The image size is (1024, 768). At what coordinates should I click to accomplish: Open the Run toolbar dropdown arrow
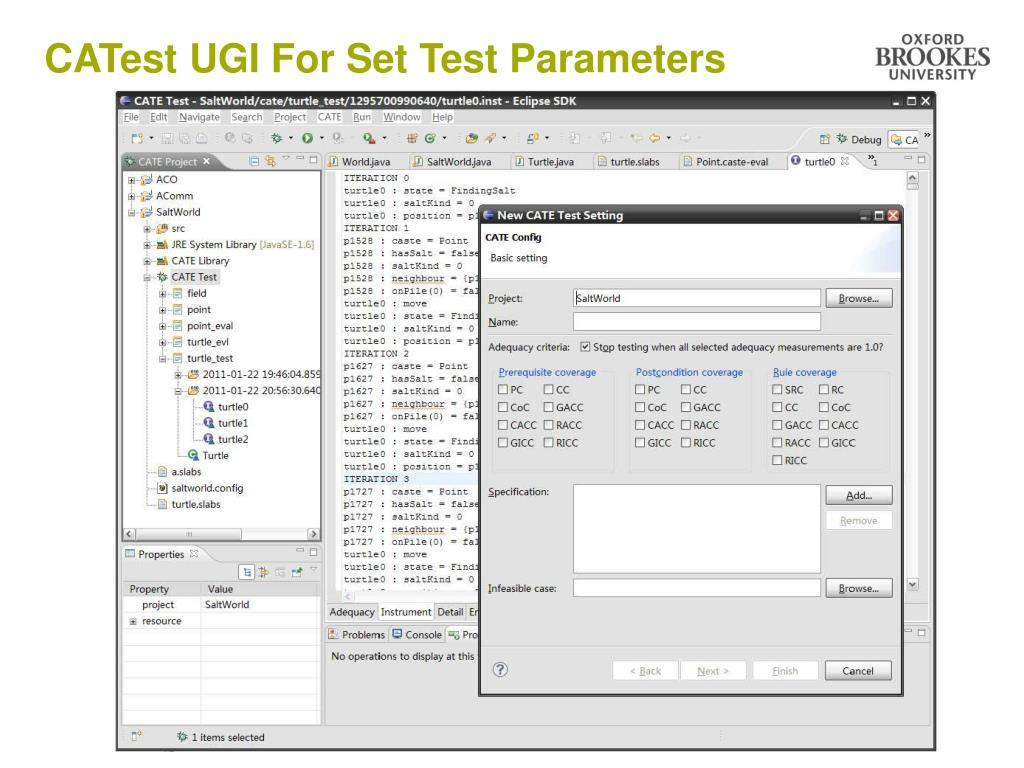pos(321,138)
